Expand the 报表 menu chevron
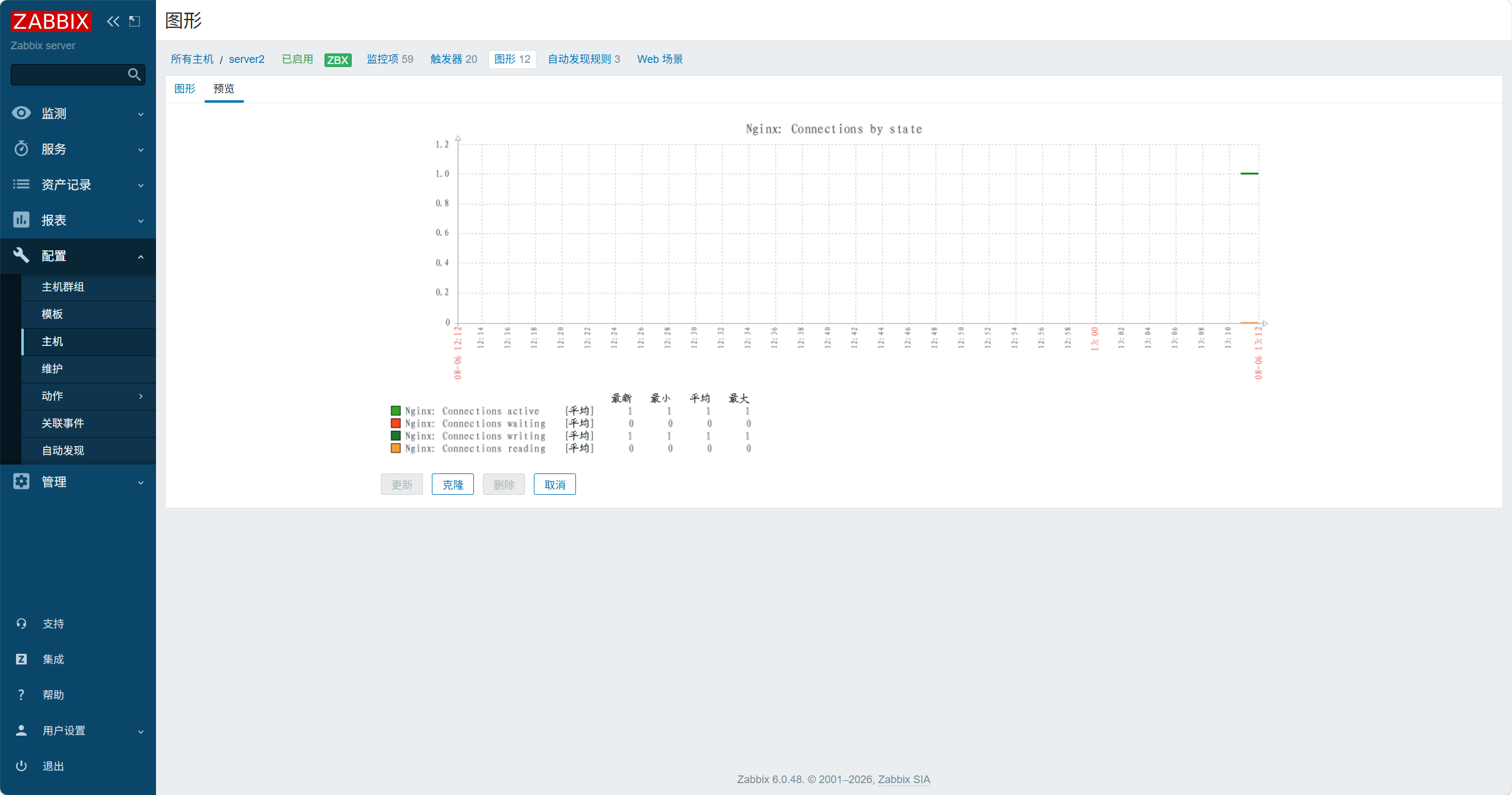This screenshot has height=795, width=1512. (141, 221)
